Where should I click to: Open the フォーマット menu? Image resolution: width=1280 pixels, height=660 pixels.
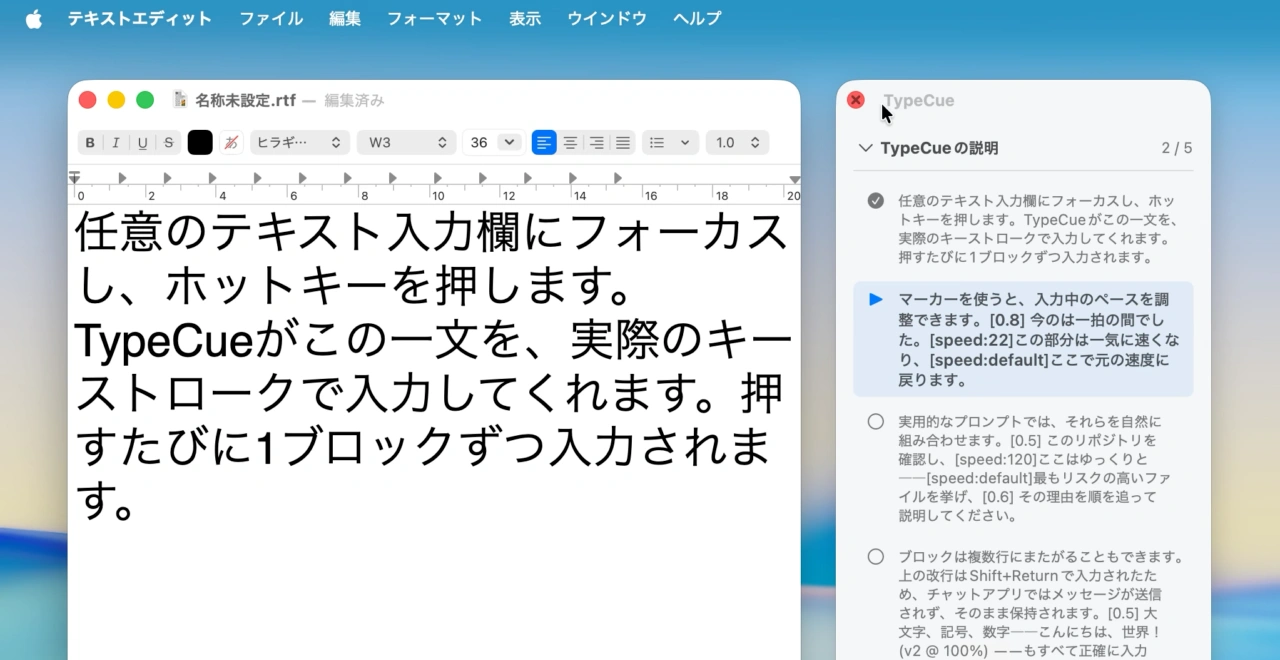pos(434,18)
